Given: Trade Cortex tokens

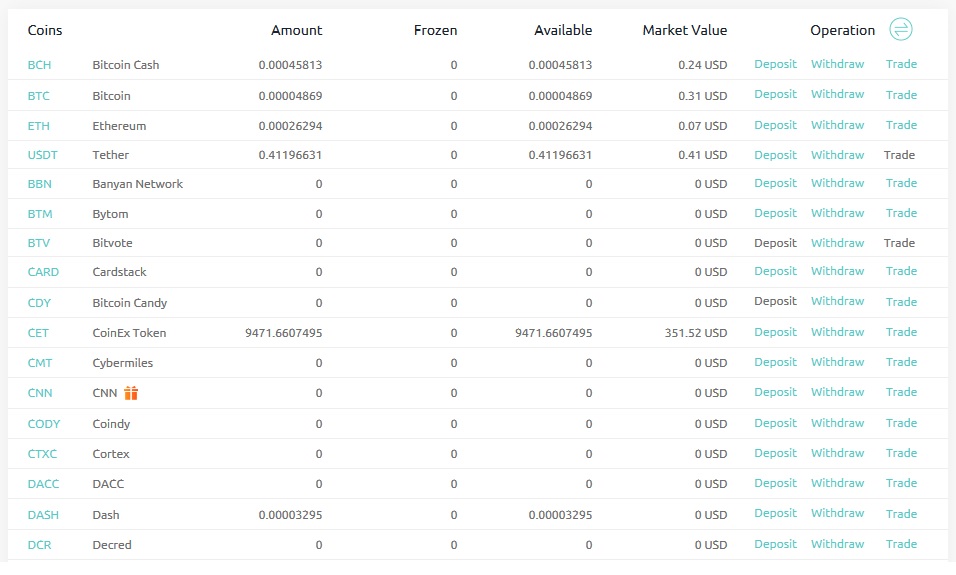Looking at the screenshot, I should coord(901,453).
